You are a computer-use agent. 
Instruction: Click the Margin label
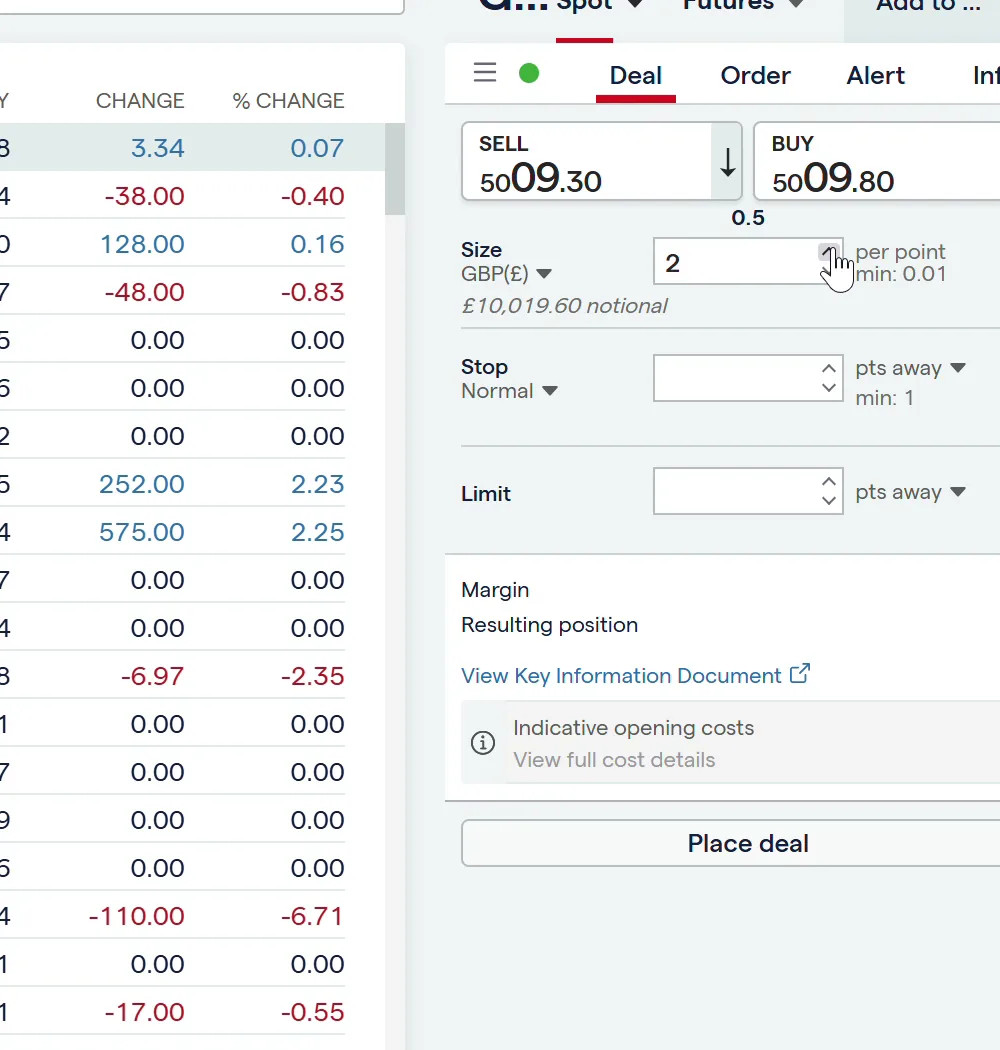point(495,590)
